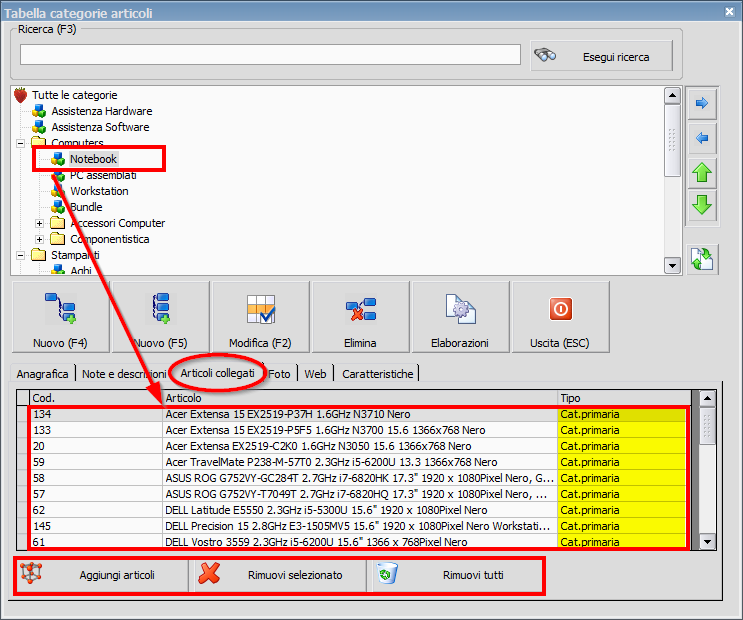
Task: Click Rimuovi selezionato button
Action: pos(280,575)
